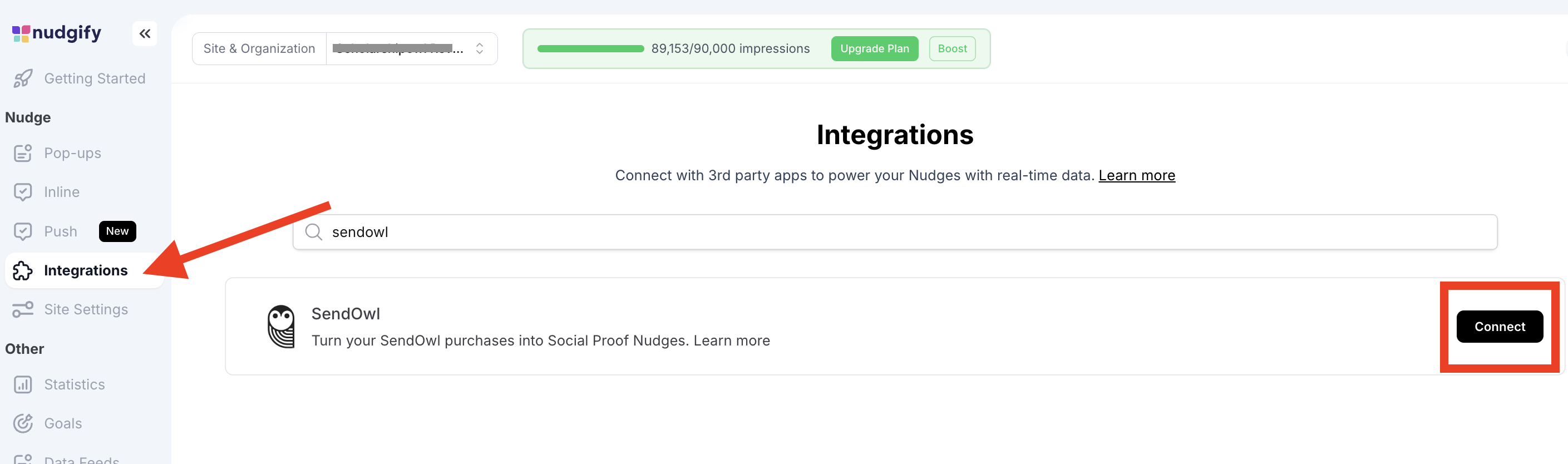The image size is (1568, 464).
Task: Click the Getting Started rocket icon
Action: click(x=23, y=78)
